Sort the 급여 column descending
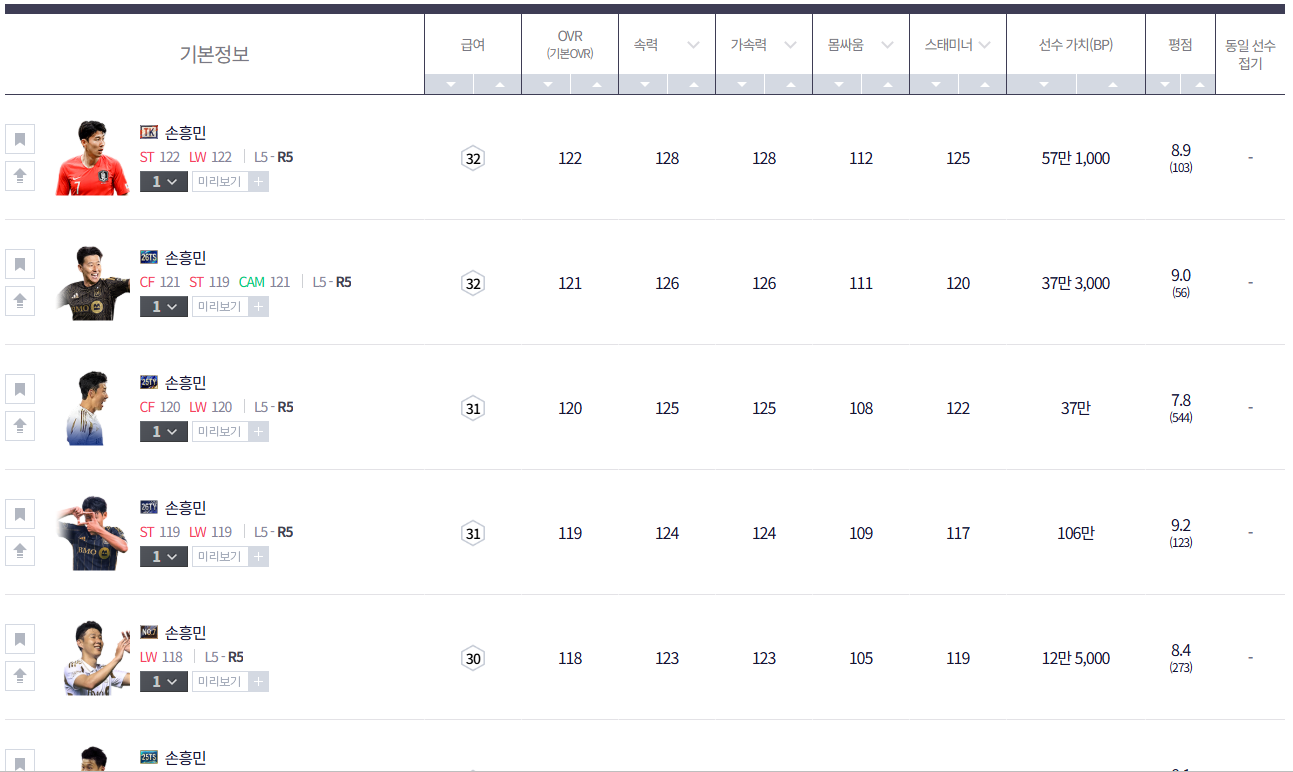This screenshot has width=1293, height=772. pyautogui.click(x=449, y=85)
